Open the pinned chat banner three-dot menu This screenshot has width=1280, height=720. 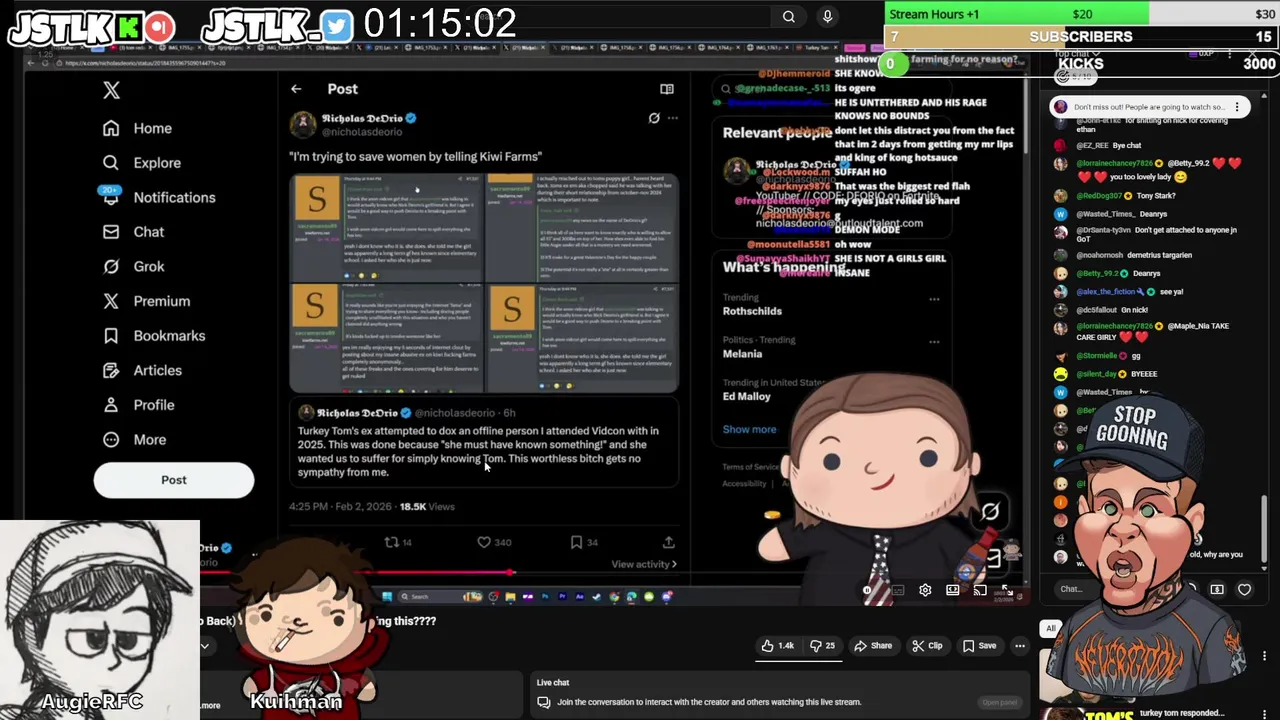pos(1237,107)
